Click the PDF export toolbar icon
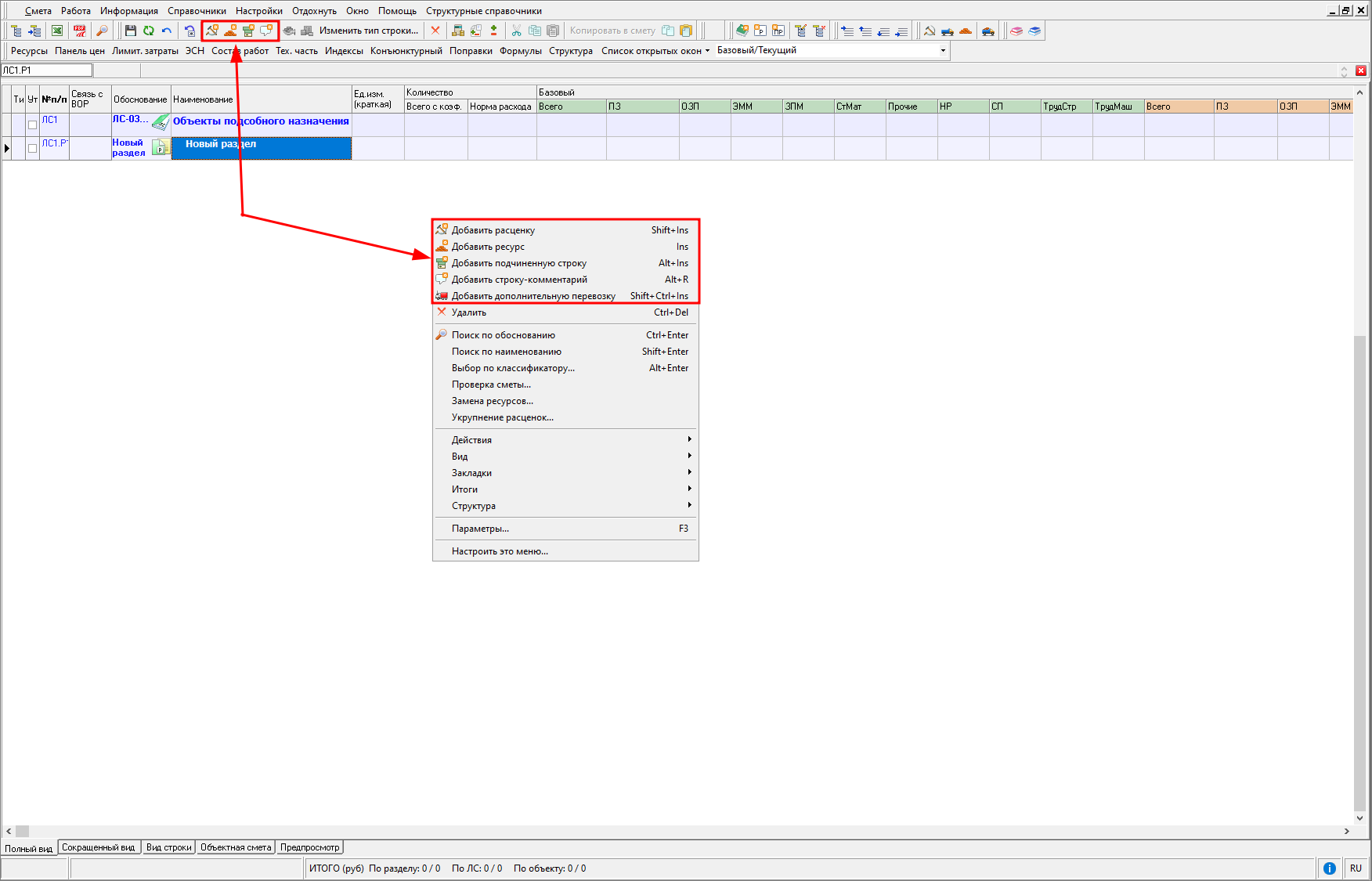1372x881 pixels. pyautogui.click(x=80, y=31)
